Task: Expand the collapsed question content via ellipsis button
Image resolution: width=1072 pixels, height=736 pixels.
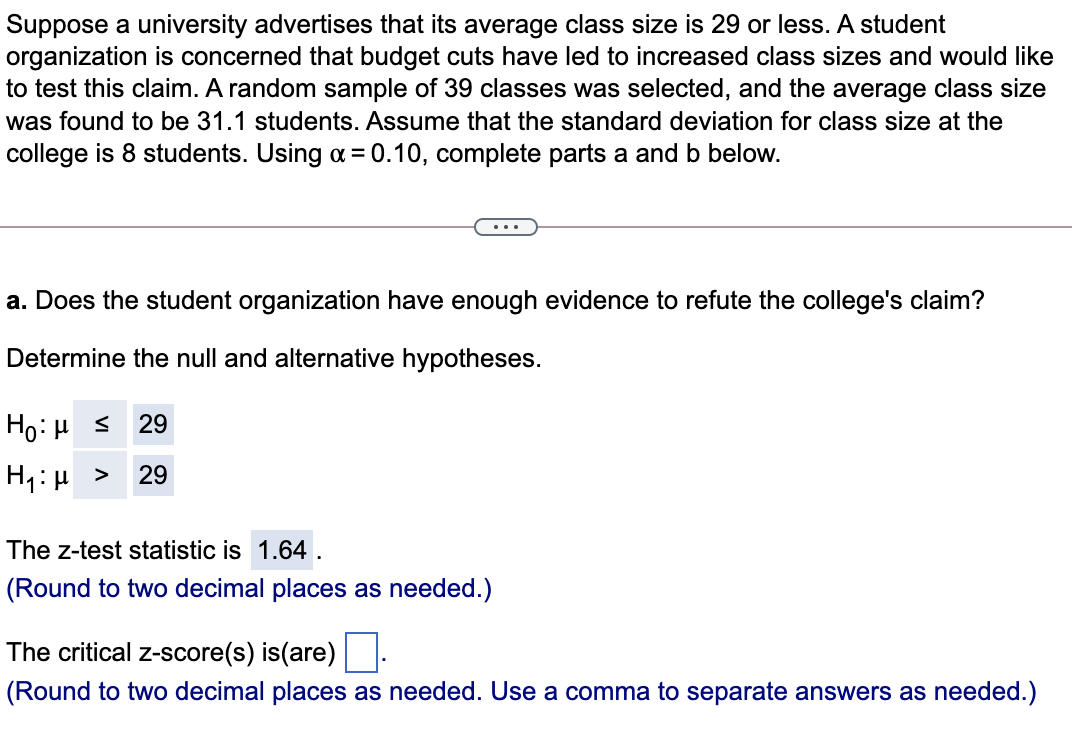Action: [x=507, y=226]
